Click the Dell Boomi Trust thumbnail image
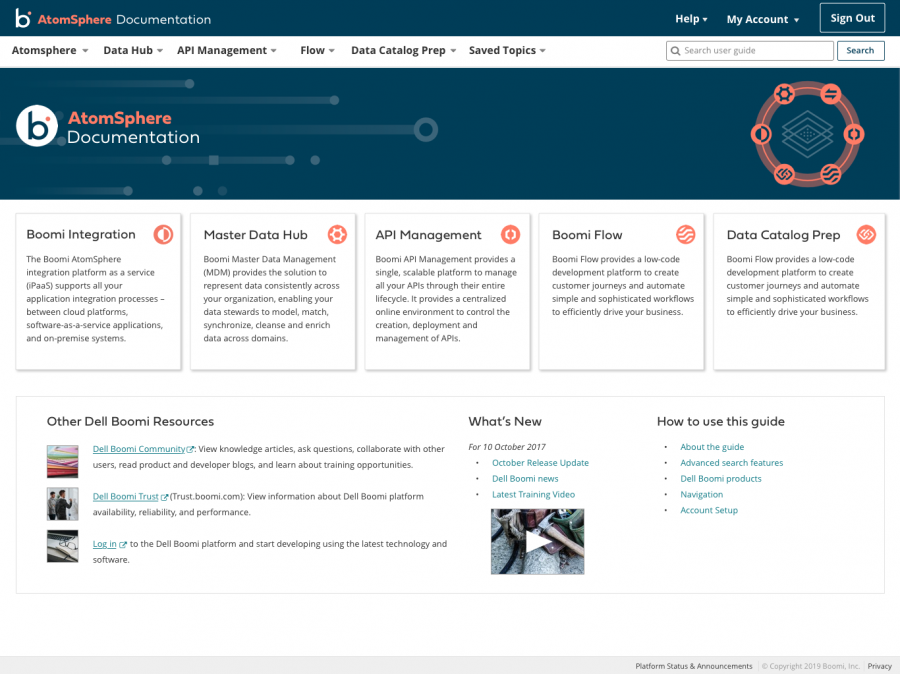The height and width of the screenshot is (674, 900). point(63,504)
